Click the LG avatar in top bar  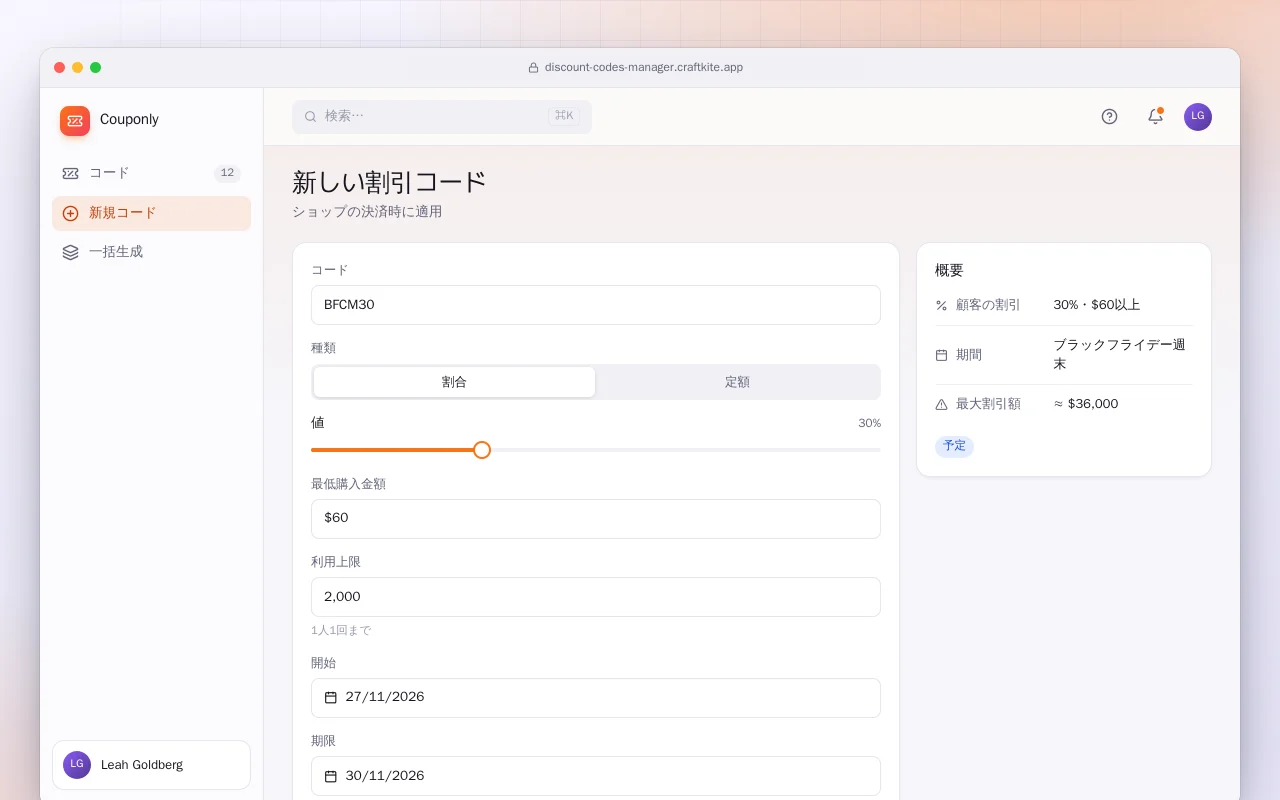1198,116
